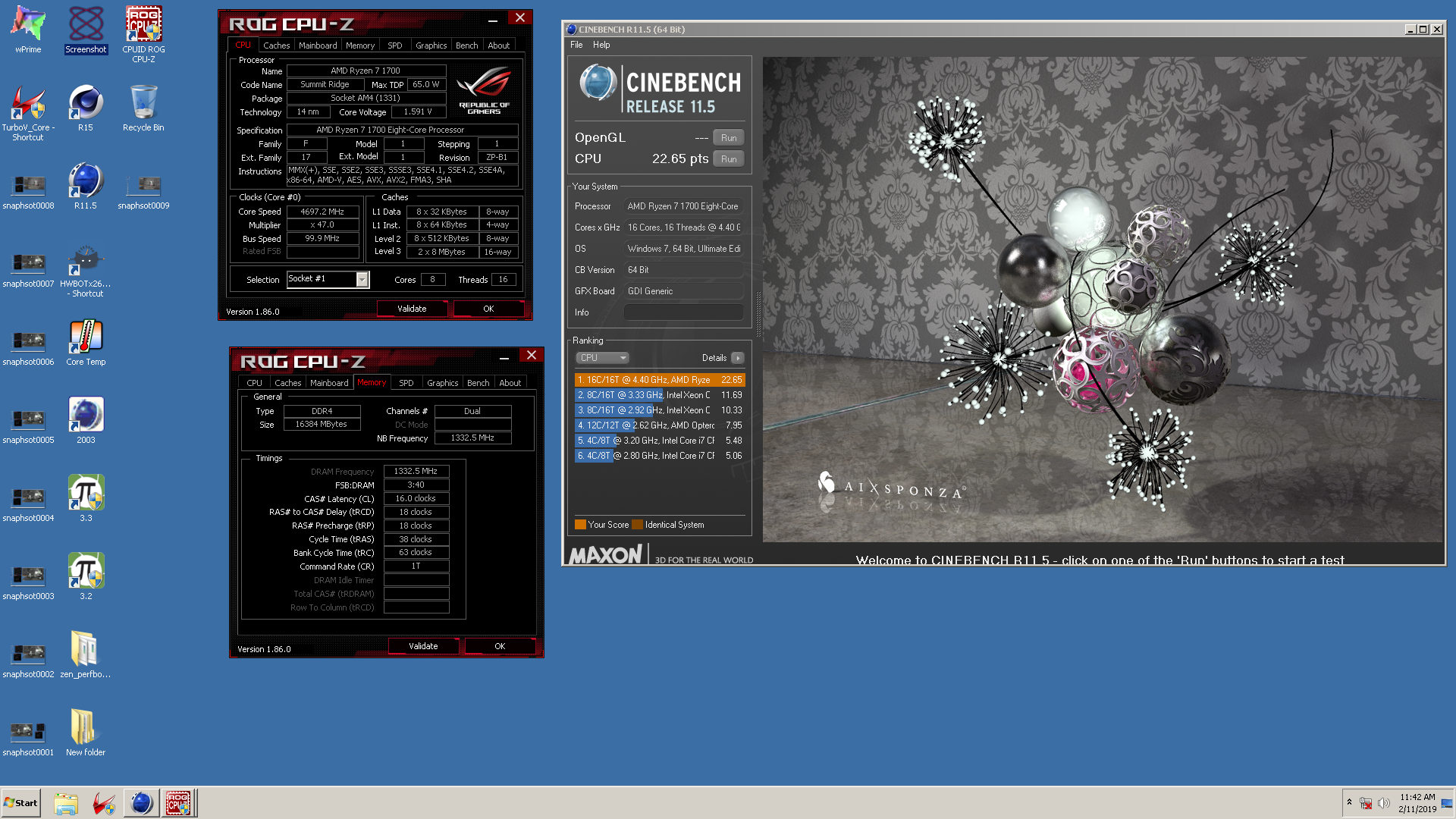Screen dimensions: 1456x819
Task: Click the Cinebench taskbar icon
Action: [x=141, y=803]
